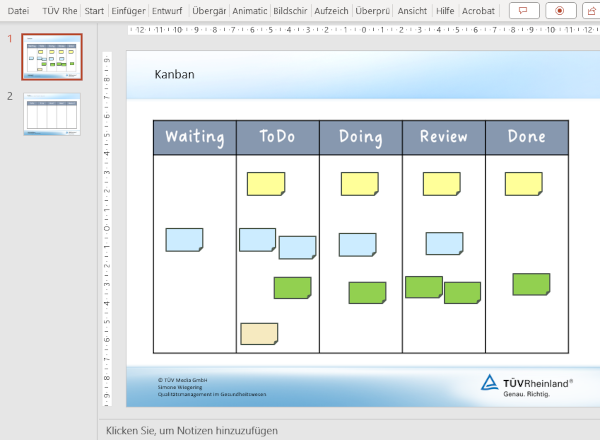The height and width of the screenshot is (440, 600).
Task: Open the Datei menu
Action: point(18,10)
